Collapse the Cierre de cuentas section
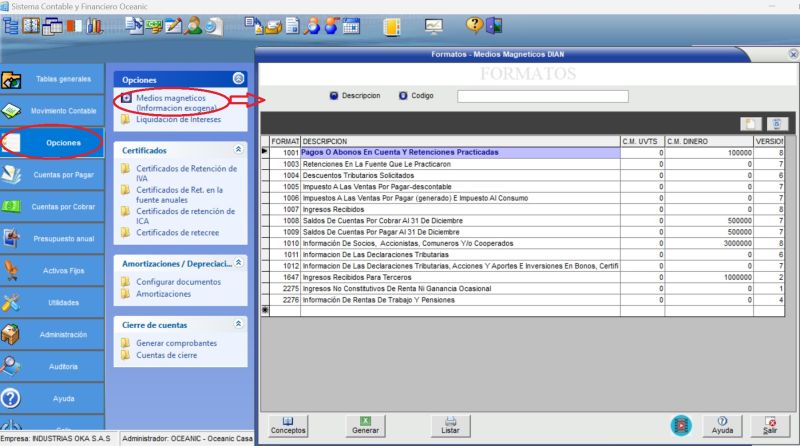Image resolution: width=800 pixels, height=446 pixels. [238, 324]
